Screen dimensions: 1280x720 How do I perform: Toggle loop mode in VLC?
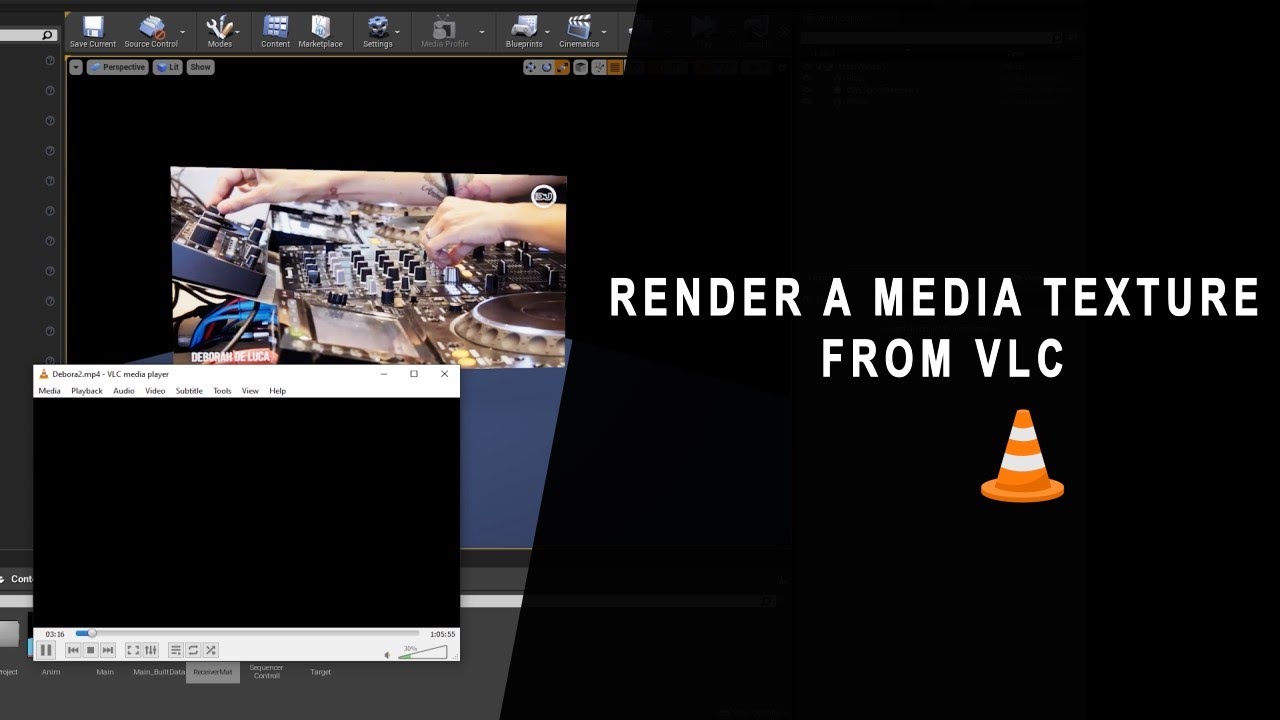tap(193, 650)
